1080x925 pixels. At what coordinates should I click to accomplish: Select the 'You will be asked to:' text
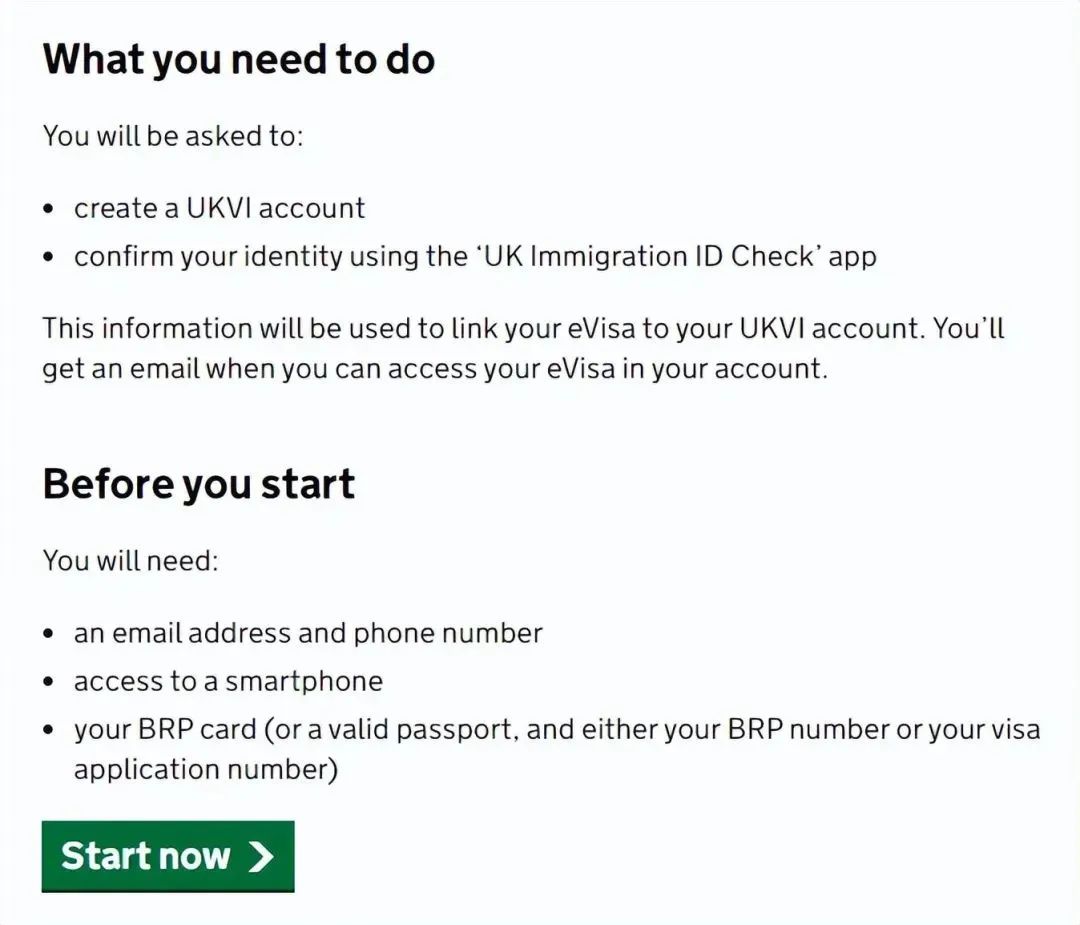173,136
